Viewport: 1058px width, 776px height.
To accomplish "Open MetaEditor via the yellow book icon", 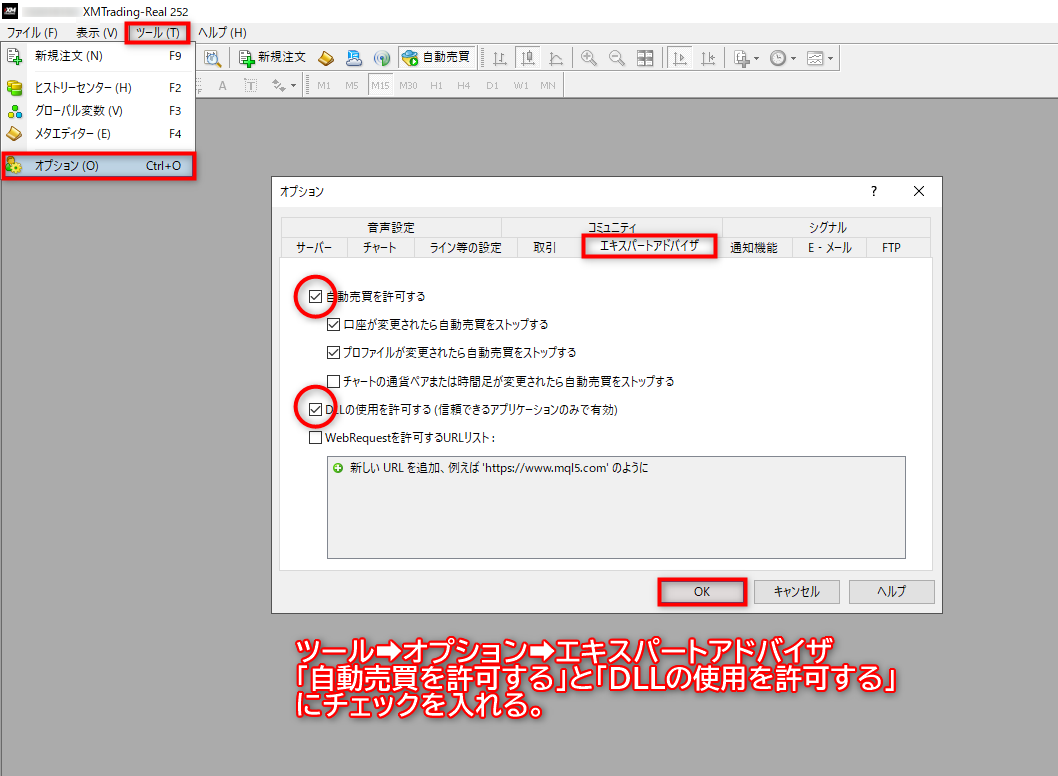I will pos(326,58).
